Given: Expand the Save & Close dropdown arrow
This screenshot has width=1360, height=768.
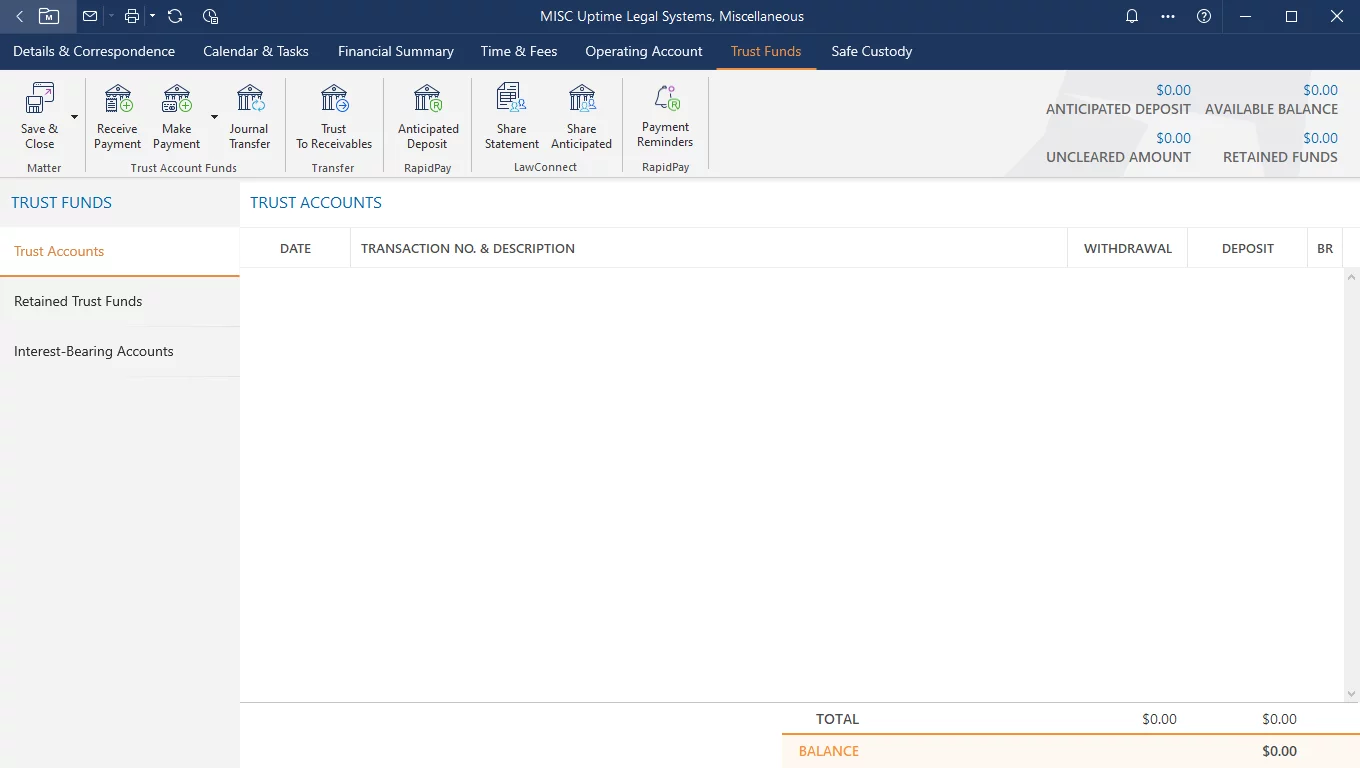Looking at the screenshot, I should coord(74,117).
